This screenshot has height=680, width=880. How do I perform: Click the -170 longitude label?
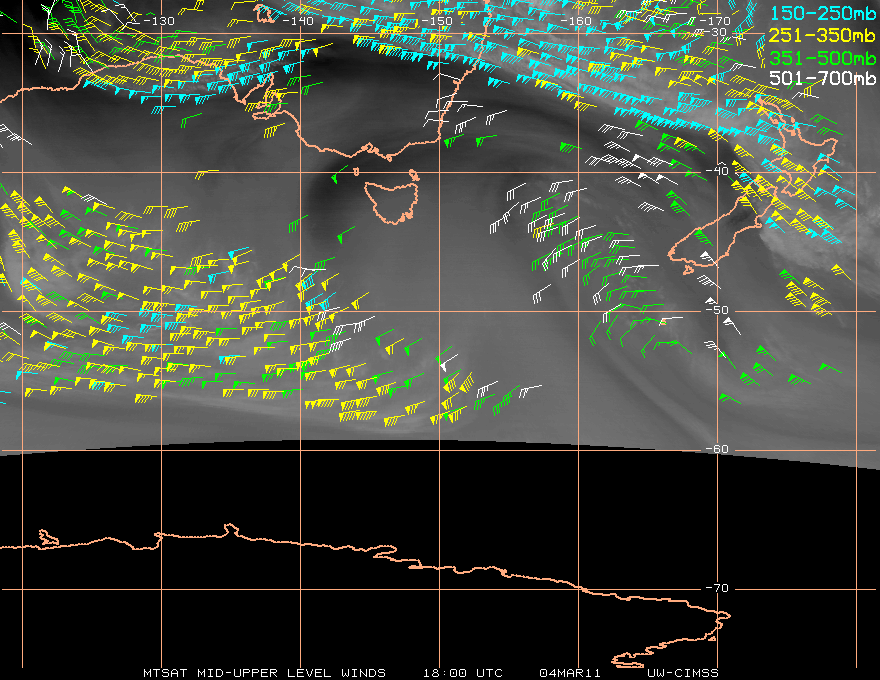coord(714,20)
